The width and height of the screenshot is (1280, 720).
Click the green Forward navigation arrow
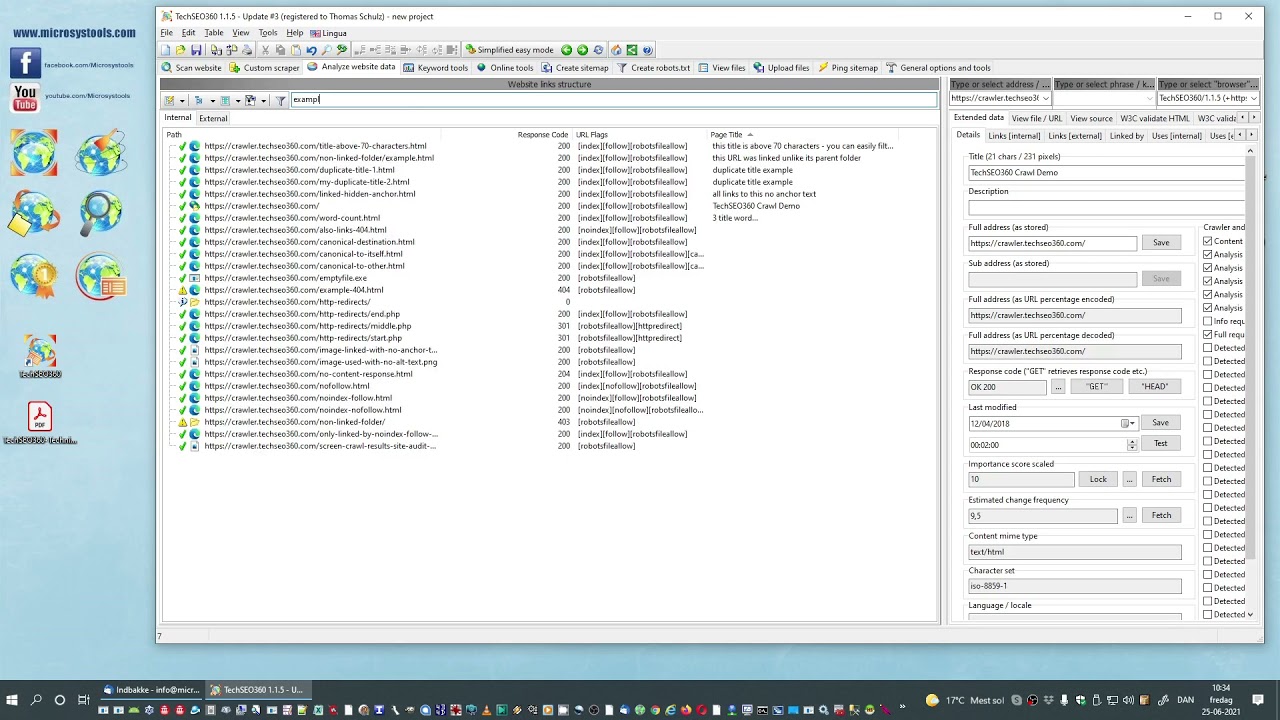click(582, 50)
